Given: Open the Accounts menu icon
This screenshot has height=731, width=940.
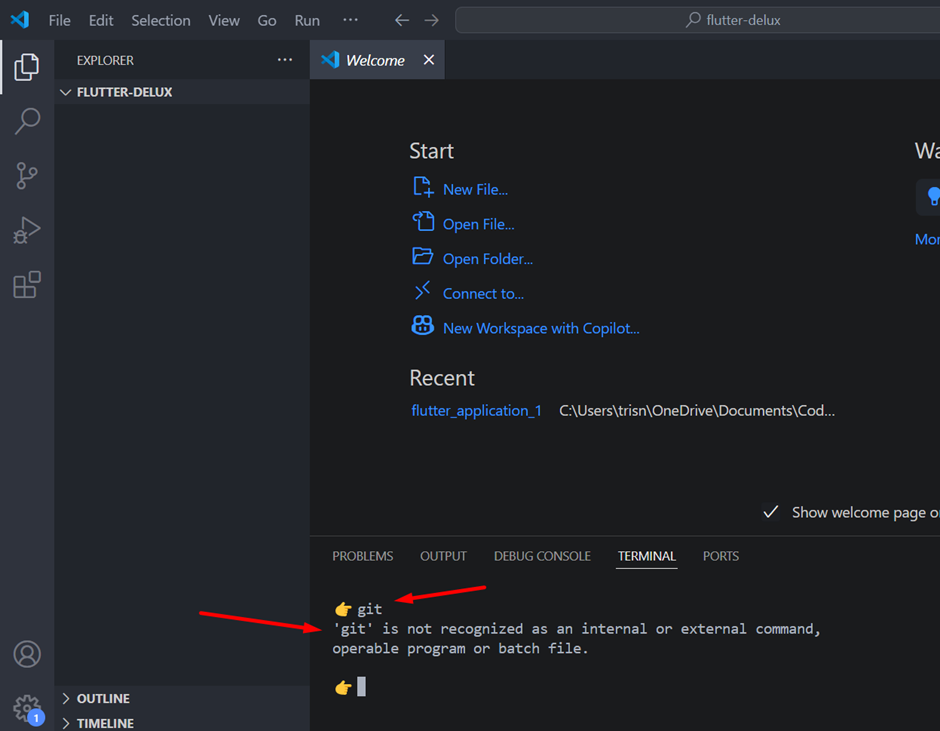Looking at the screenshot, I should tap(27, 654).
